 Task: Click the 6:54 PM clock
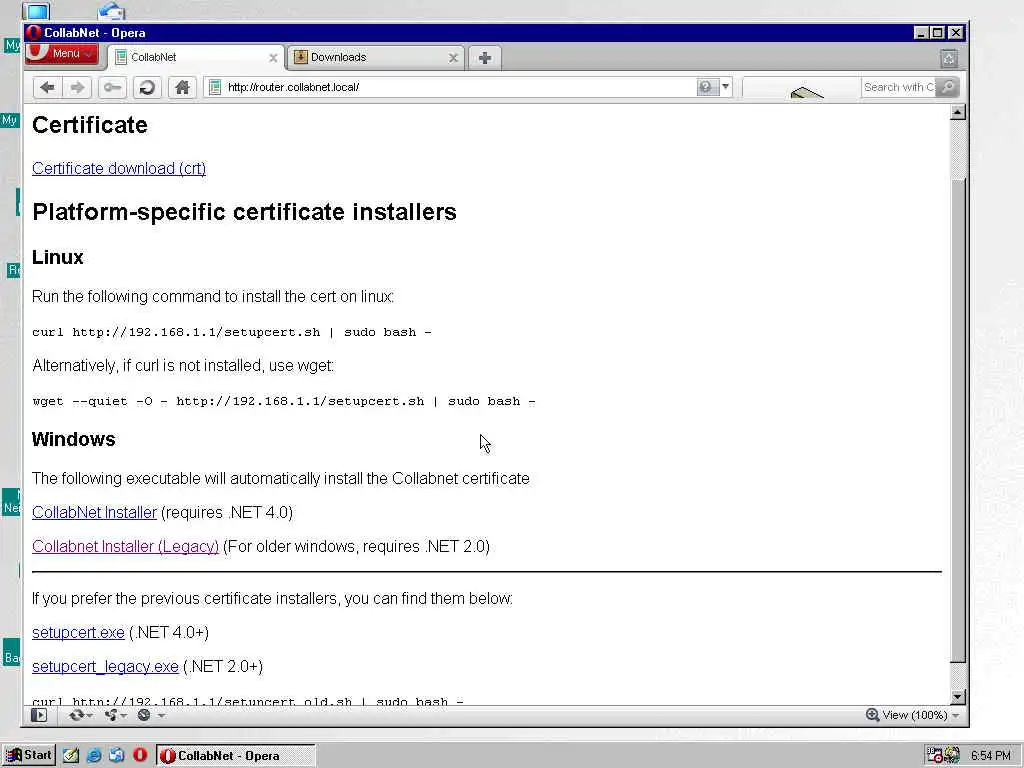tap(990, 756)
